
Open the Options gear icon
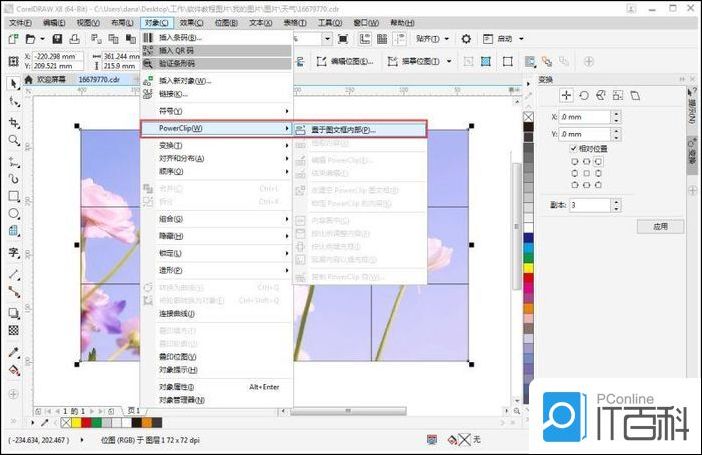(x=466, y=39)
